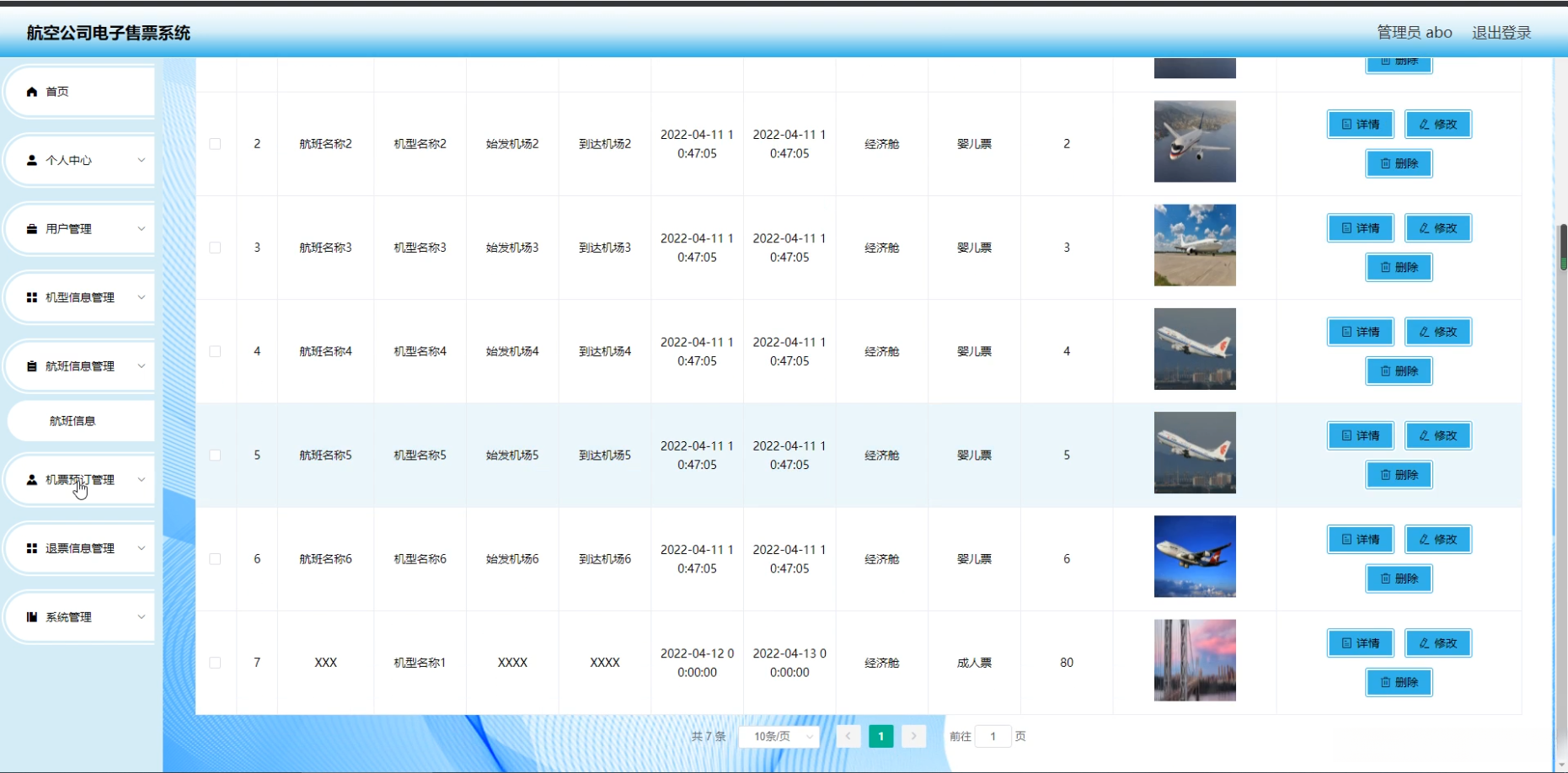Click 删除 for flight 航班名称4
The height and width of the screenshot is (773, 1568).
tap(1399, 371)
